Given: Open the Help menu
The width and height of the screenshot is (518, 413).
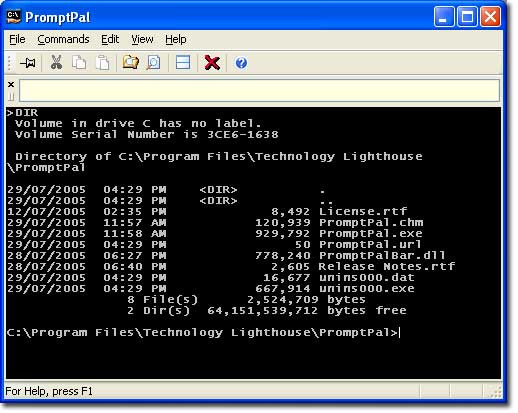Looking at the screenshot, I should (176, 39).
